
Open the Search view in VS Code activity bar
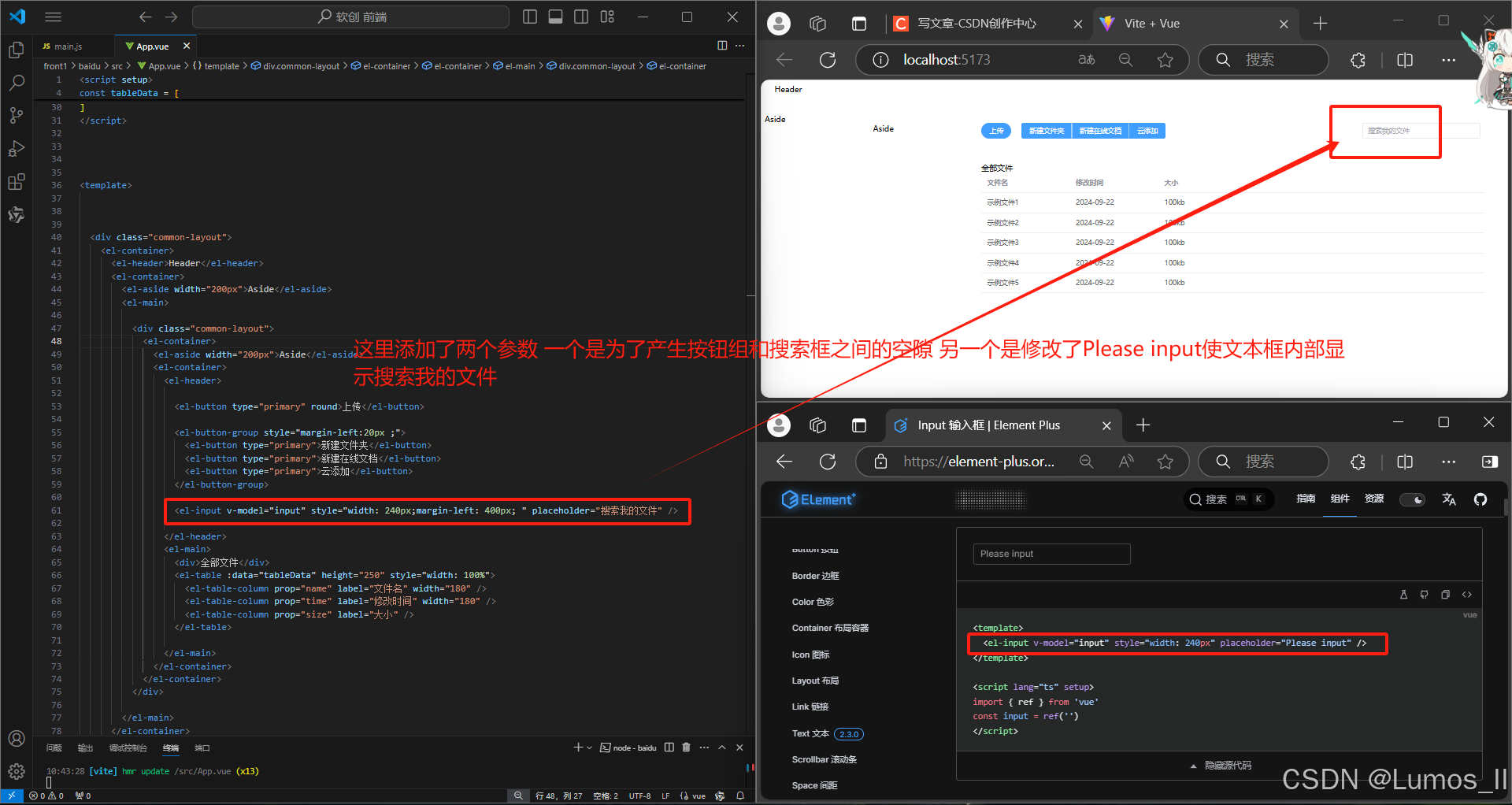(x=16, y=83)
